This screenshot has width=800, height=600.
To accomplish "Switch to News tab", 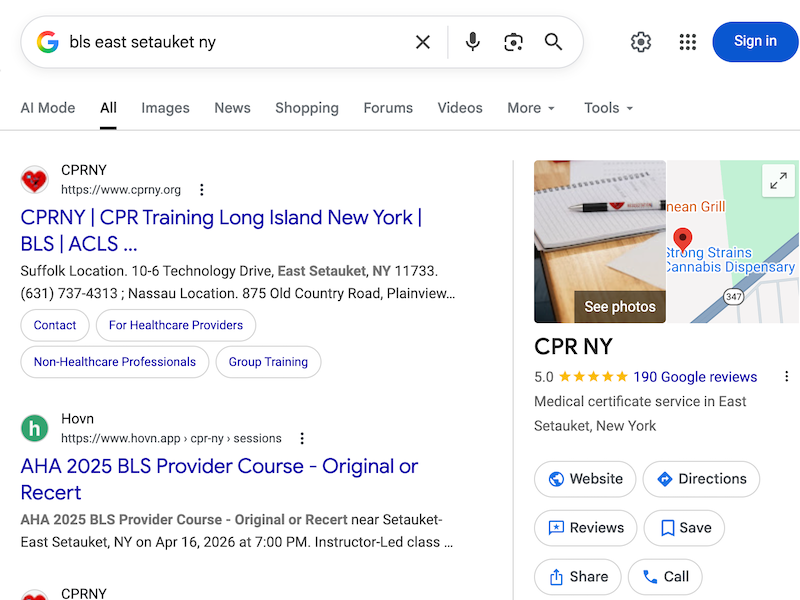I will 232,108.
